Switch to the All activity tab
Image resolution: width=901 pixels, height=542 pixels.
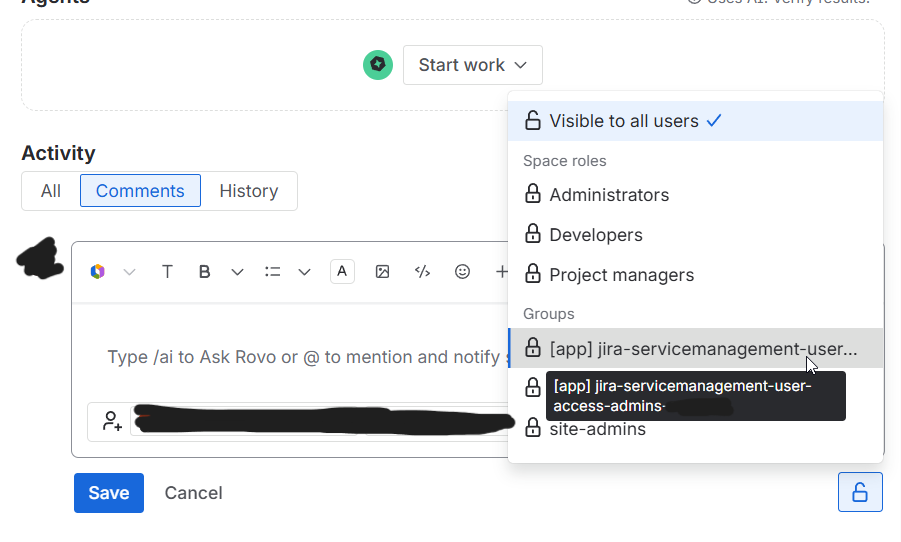click(51, 191)
